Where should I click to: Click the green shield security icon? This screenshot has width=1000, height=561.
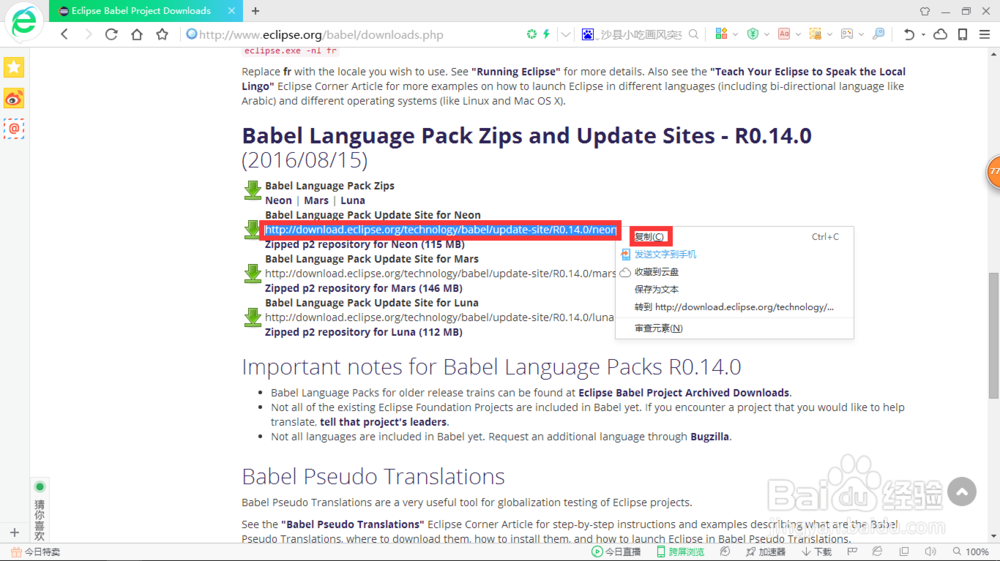pos(753,34)
